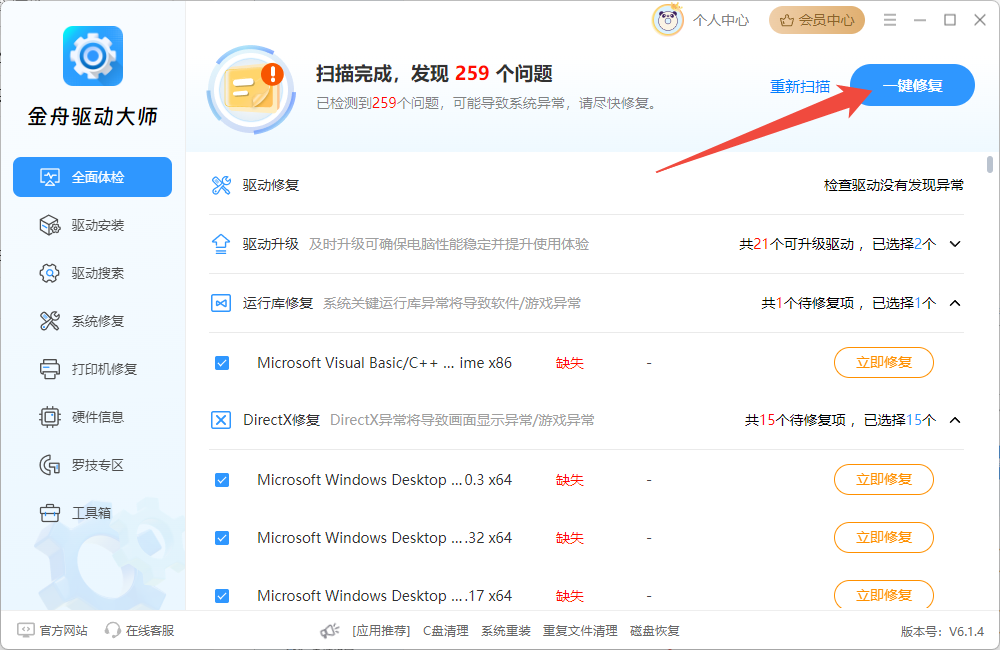Open the 工具箱 toolbox

click(x=92, y=513)
